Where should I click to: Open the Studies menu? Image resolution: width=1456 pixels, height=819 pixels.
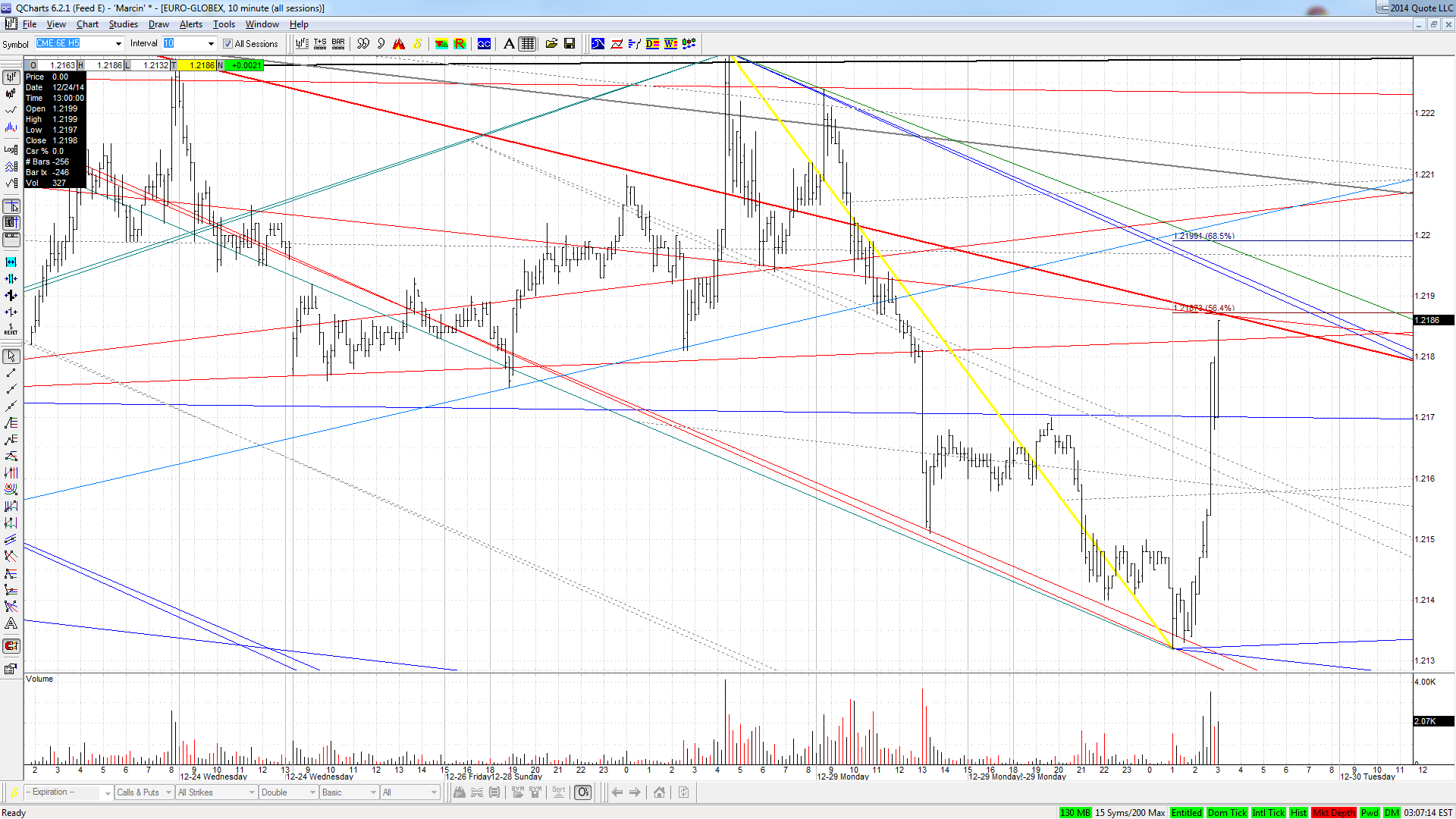(x=124, y=24)
